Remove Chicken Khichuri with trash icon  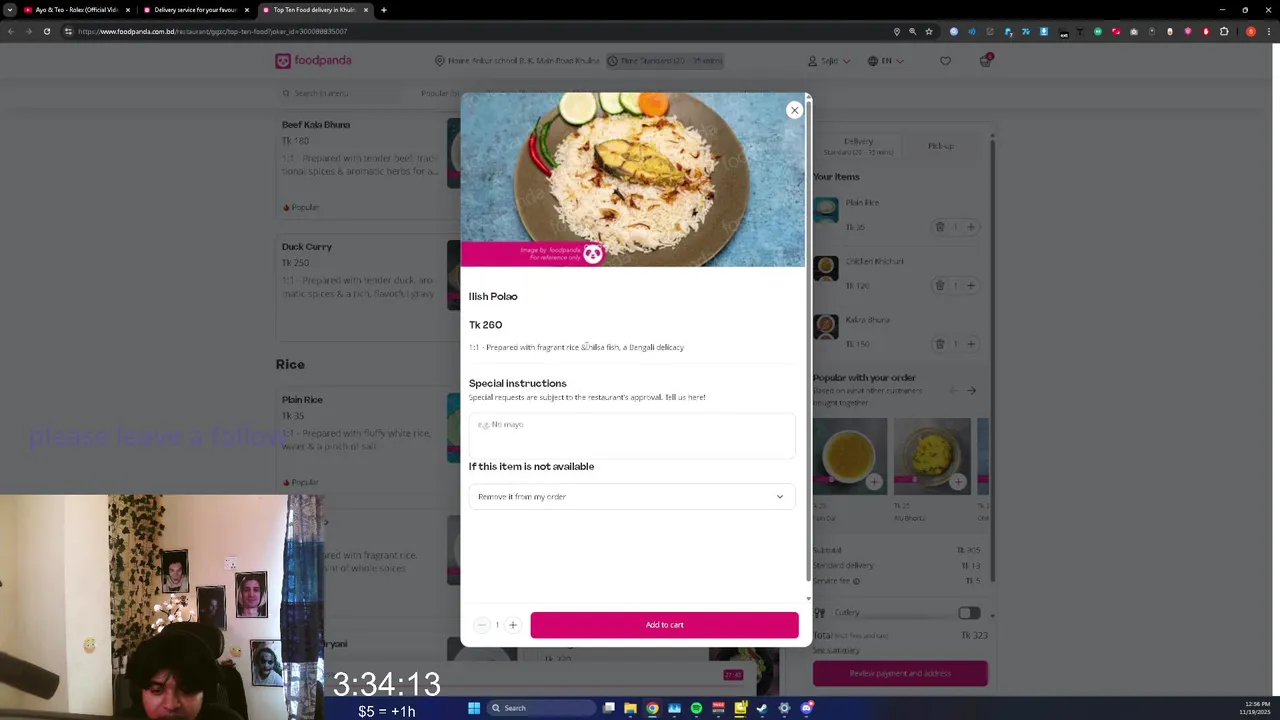(940, 286)
